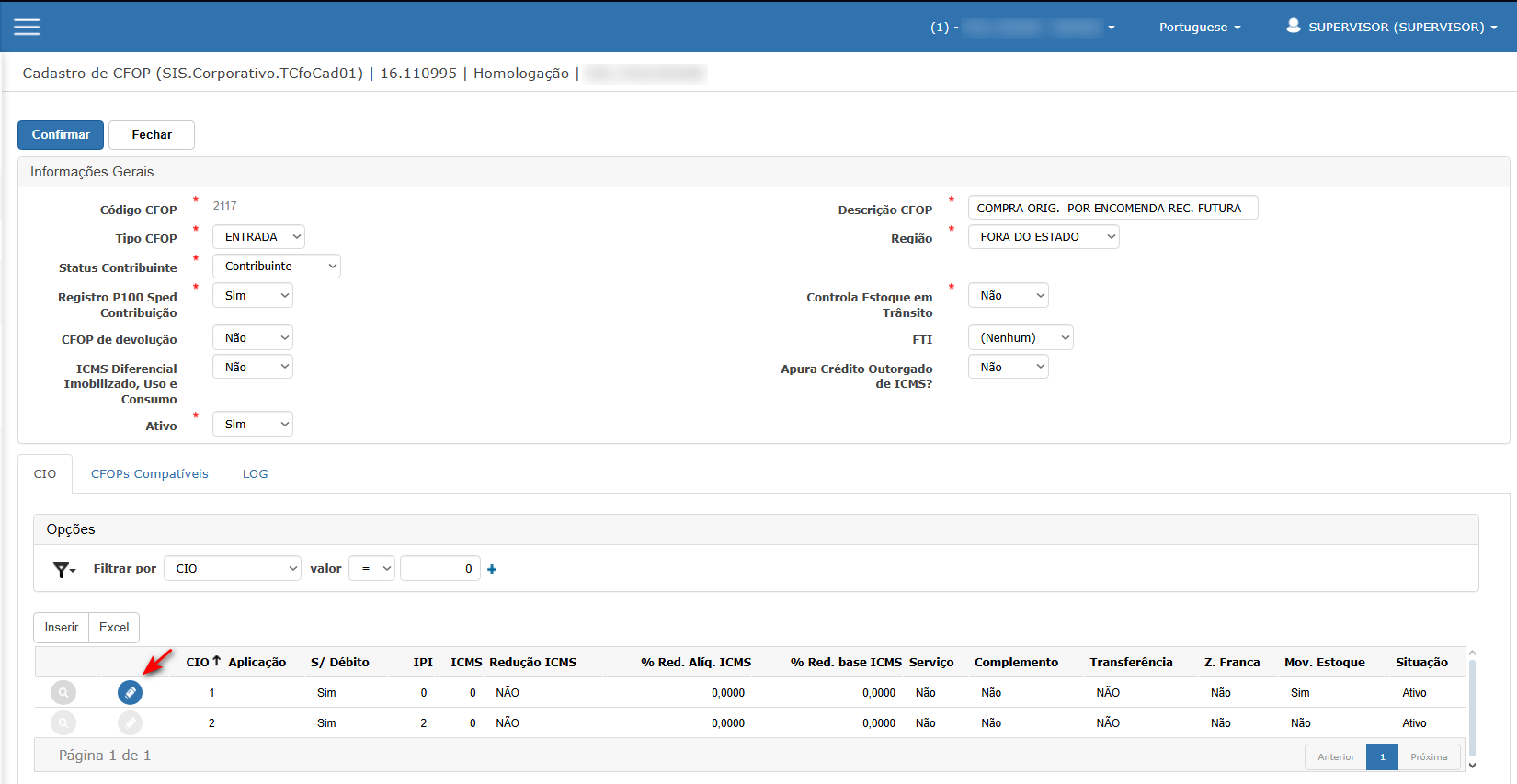Open the company selector dropdown (1)
The image size is (1517, 784).
(x=1022, y=27)
